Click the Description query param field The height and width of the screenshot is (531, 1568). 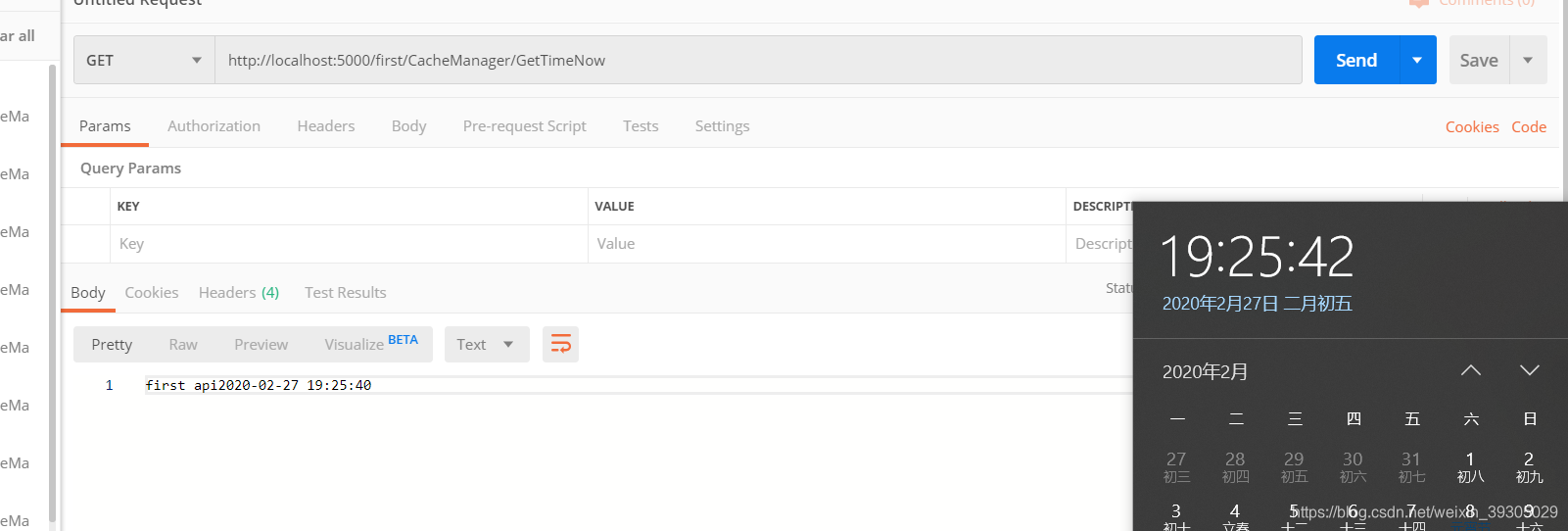click(x=1100, y=244)
